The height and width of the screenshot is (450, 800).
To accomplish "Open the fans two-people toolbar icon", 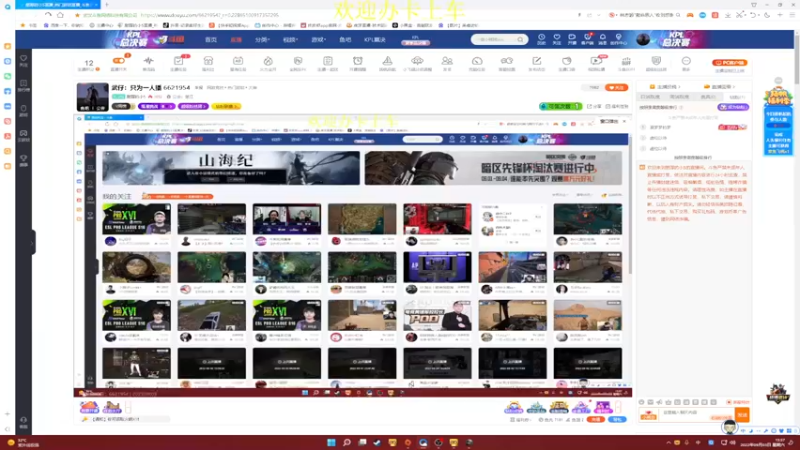I will coord(447,63).
